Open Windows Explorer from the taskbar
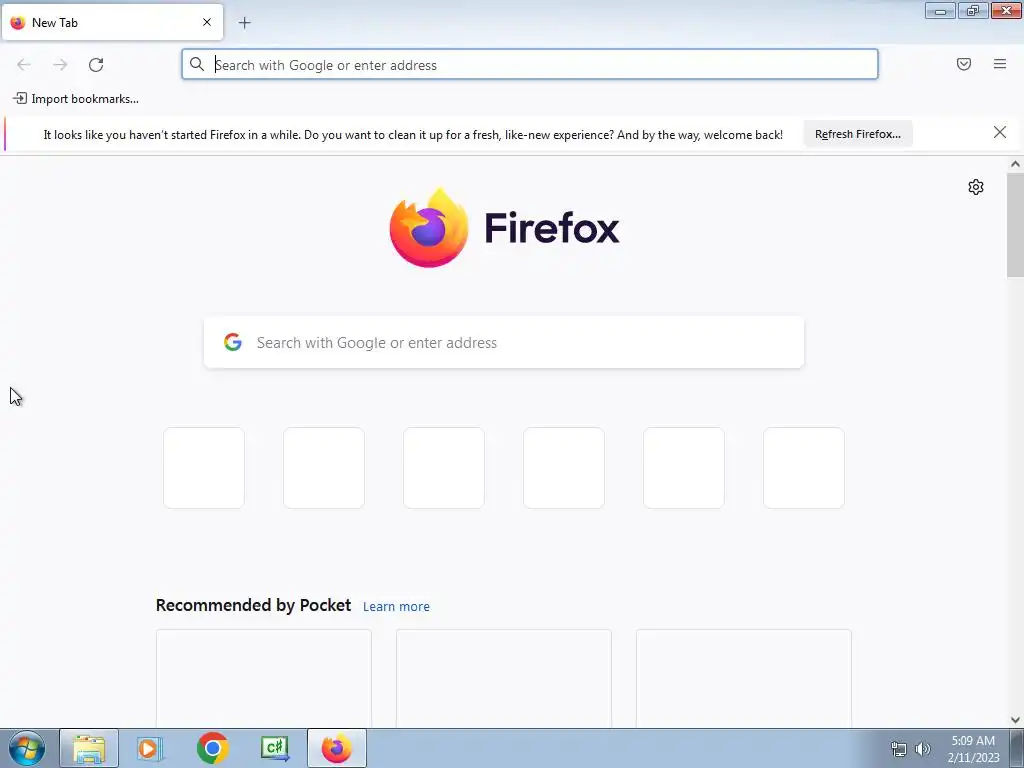1024x768 pixels. pos(89,748)
